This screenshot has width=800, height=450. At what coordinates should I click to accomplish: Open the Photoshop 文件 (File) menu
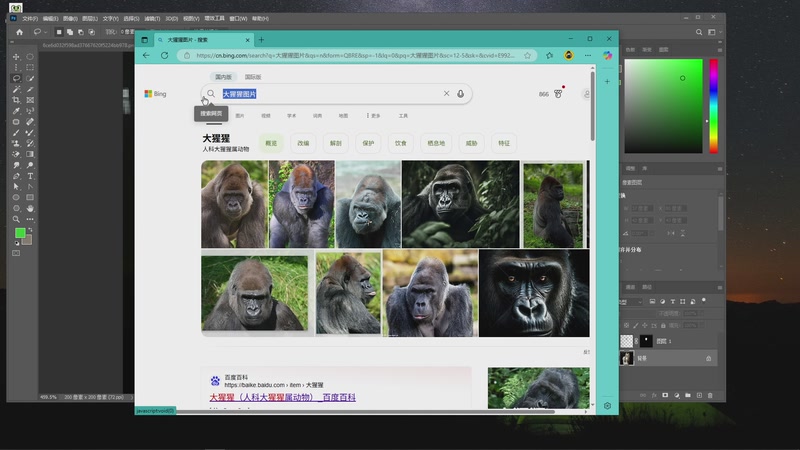30,19
